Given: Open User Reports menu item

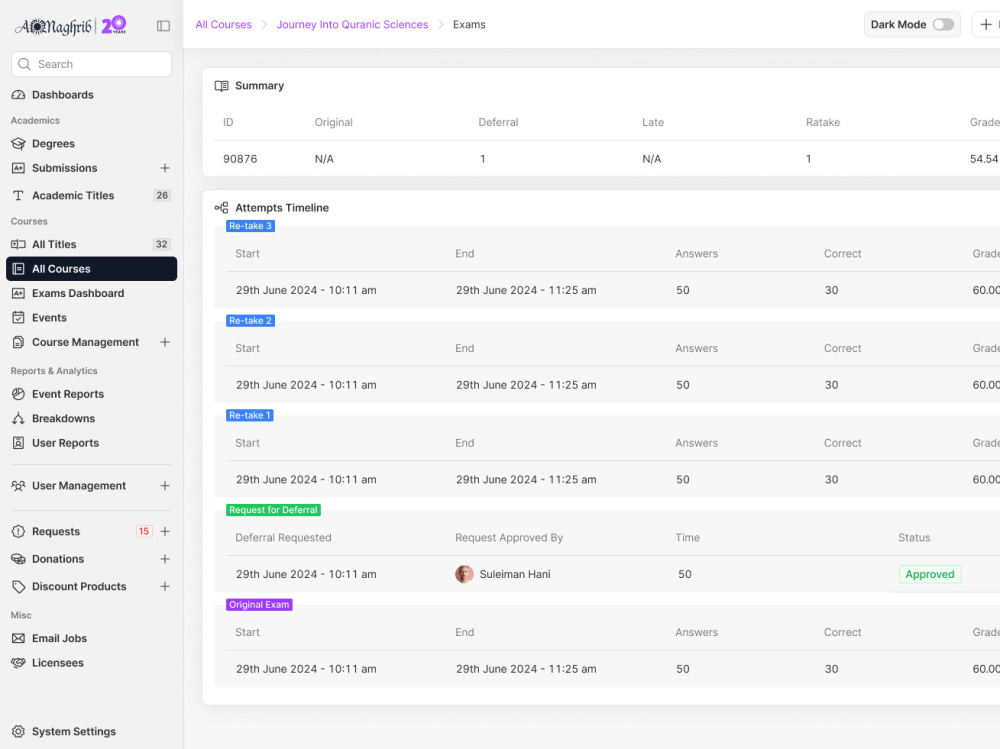Looking at the screenshot, I should (x=91, y=443).
